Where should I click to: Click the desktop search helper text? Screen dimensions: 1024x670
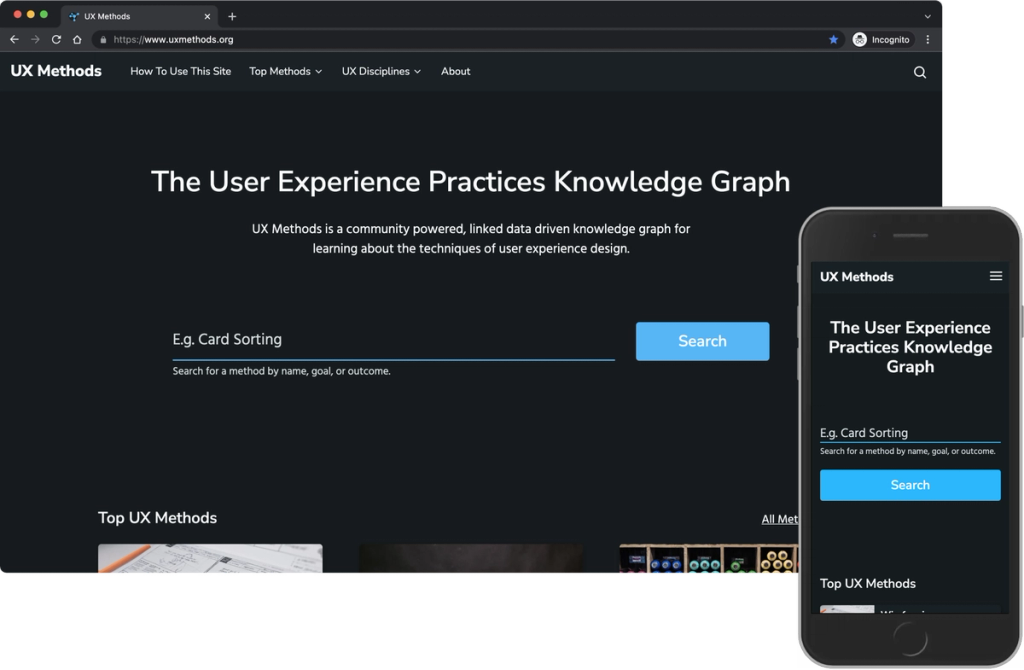281,371
